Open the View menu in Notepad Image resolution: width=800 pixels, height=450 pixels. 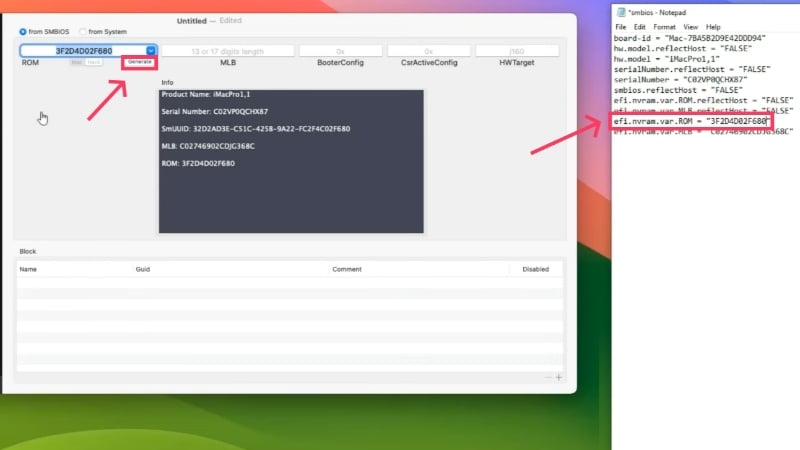point(690,27)
